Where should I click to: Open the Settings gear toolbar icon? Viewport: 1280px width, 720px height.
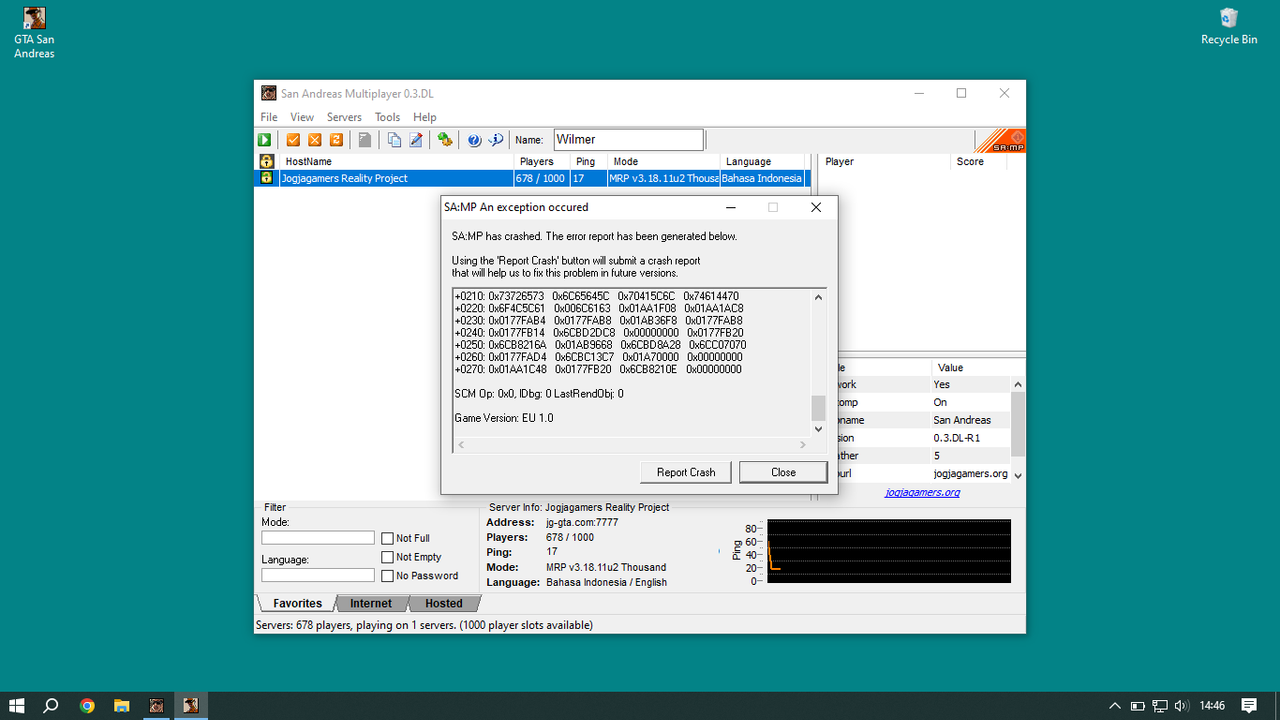coord(445,140)
